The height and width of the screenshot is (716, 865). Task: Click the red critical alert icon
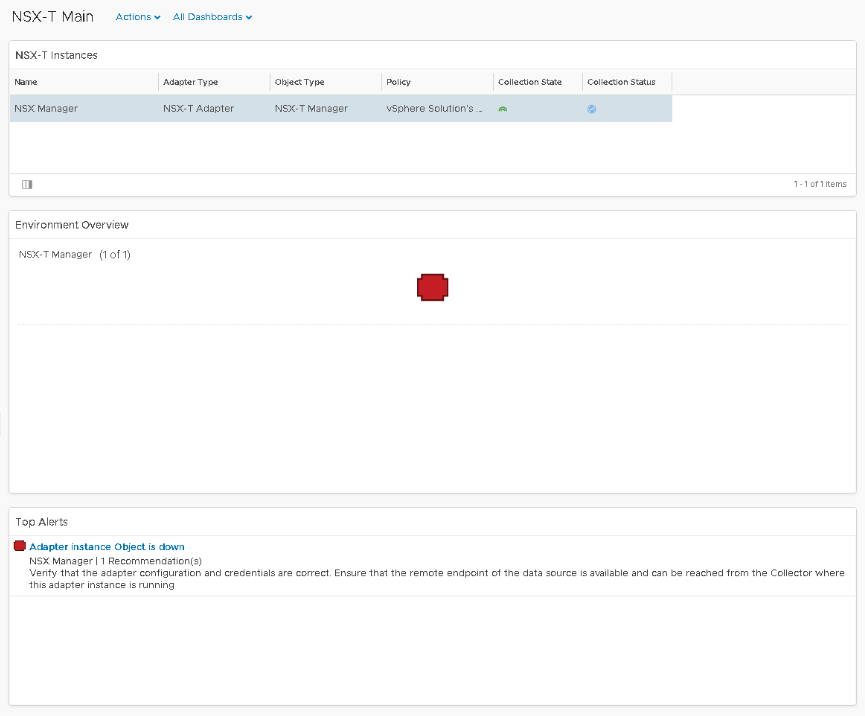20,546
